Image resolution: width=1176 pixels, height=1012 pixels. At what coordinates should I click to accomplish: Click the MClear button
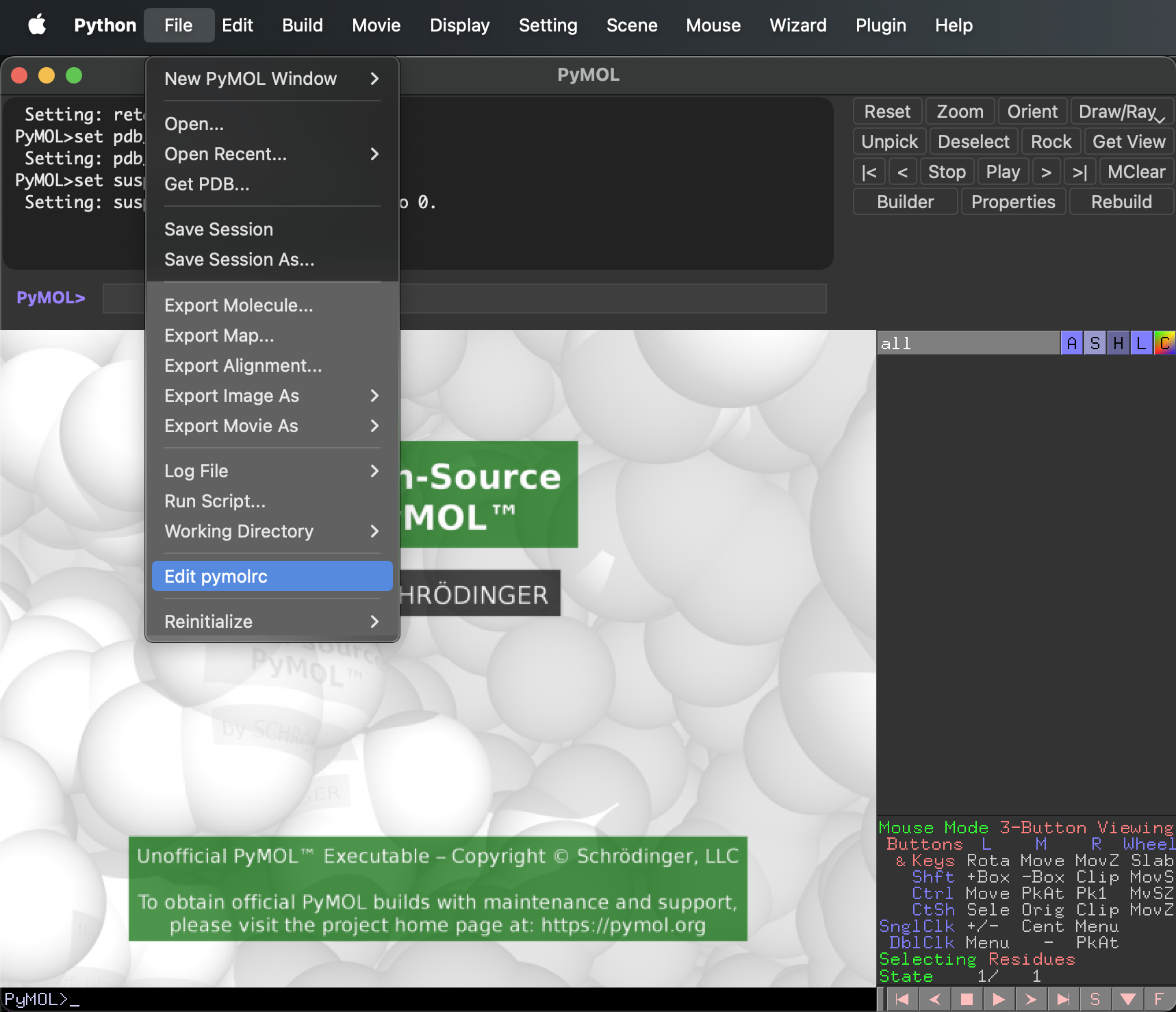click(1137, 172)
